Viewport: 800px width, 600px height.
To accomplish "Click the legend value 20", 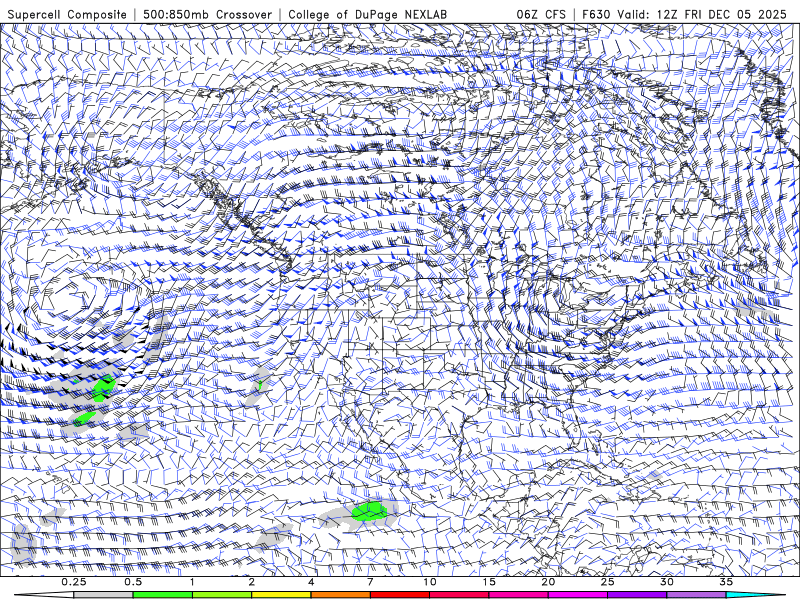I will click(x=548, y=582).
